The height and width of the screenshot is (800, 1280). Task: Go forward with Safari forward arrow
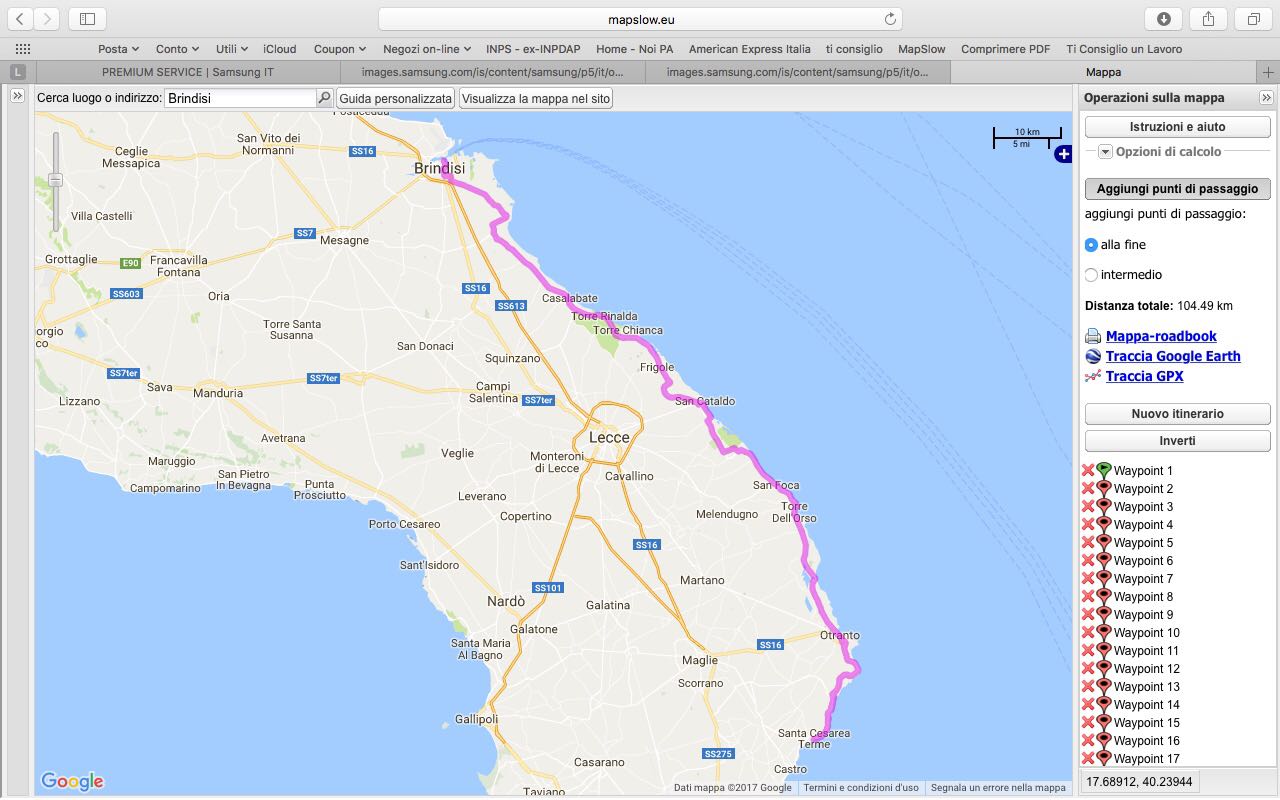click(47, 19)
